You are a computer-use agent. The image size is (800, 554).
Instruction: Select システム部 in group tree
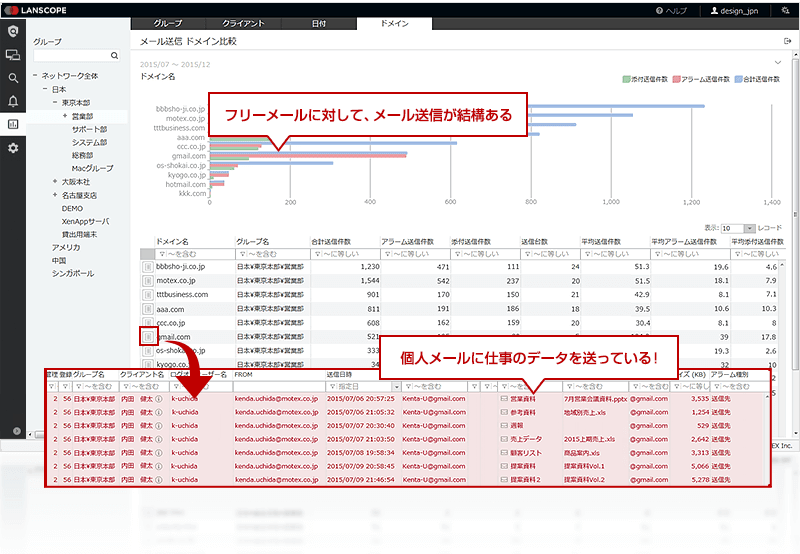point(89,142)
